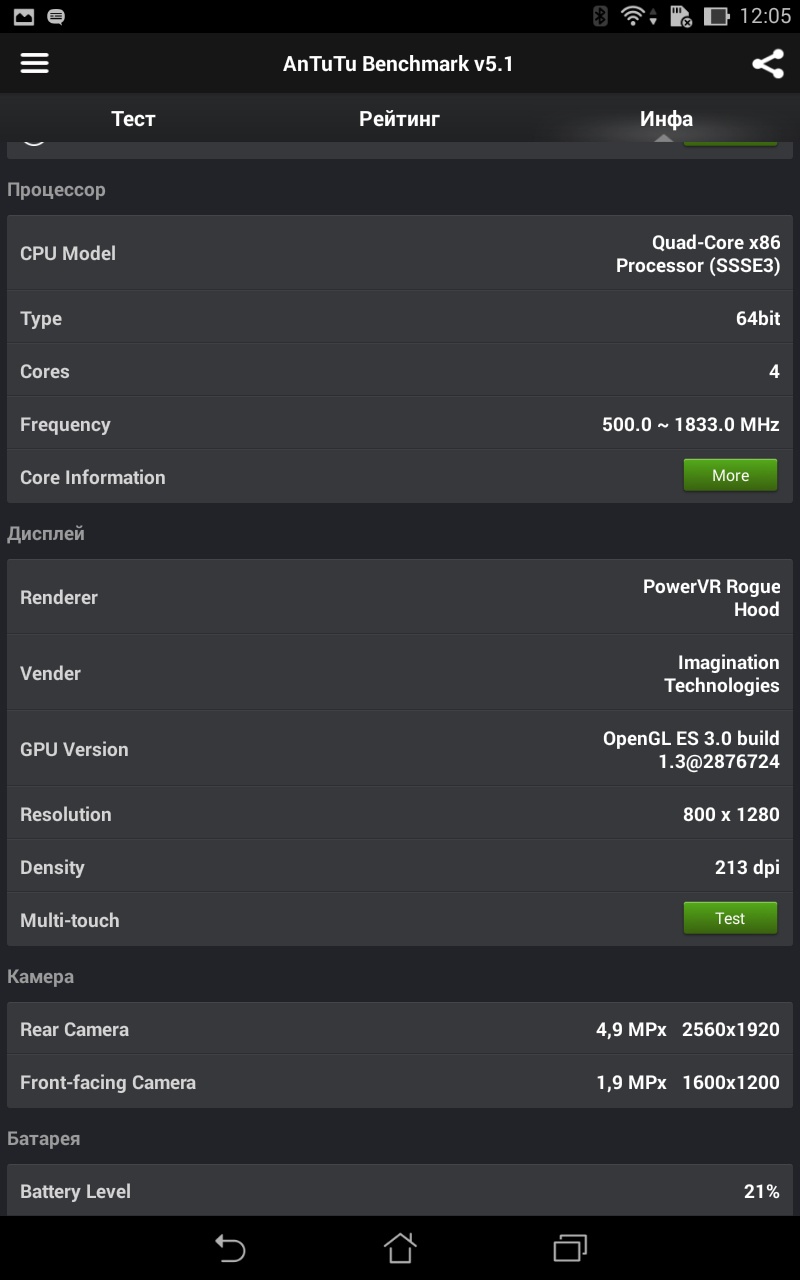
Task: Tap the Rear Camera row
Action: tap(400, 1029)
